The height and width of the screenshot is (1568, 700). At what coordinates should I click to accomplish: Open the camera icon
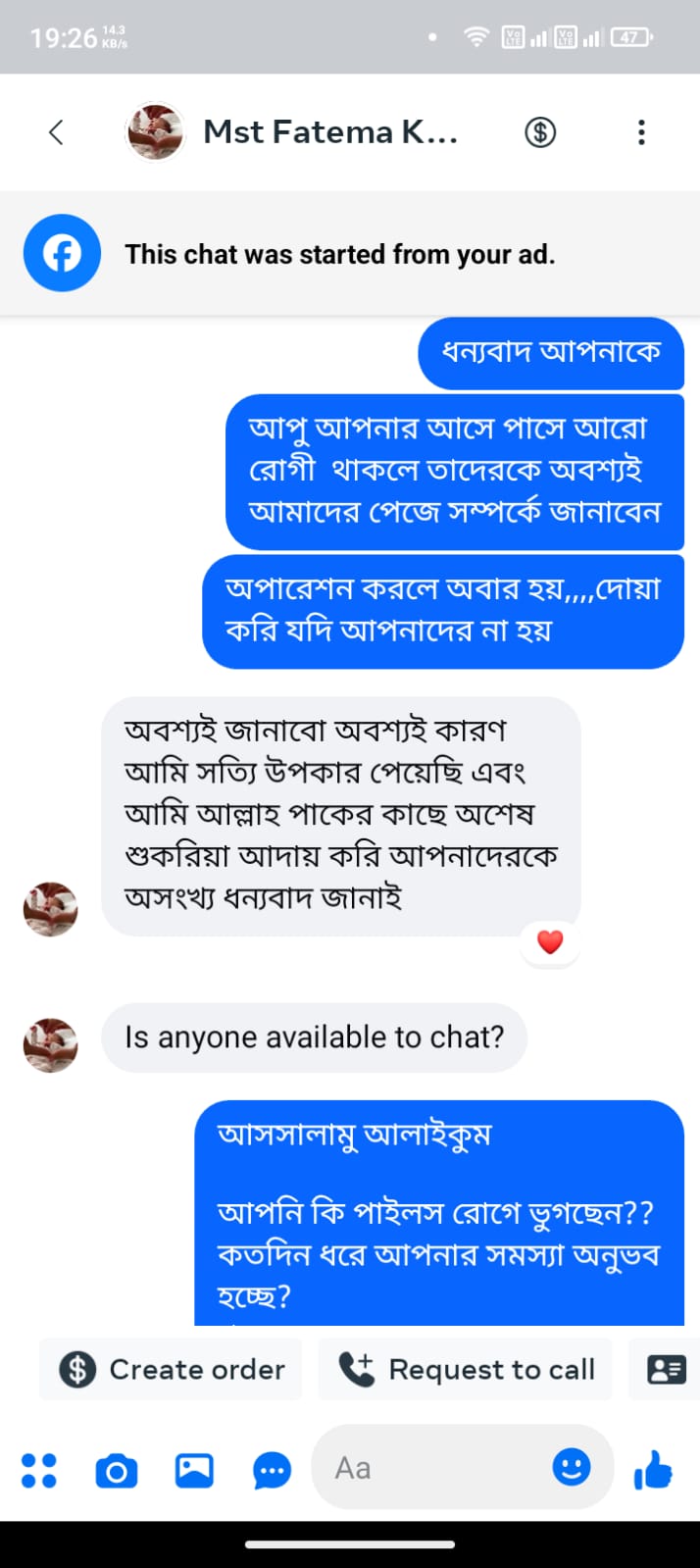point(117,1470)
